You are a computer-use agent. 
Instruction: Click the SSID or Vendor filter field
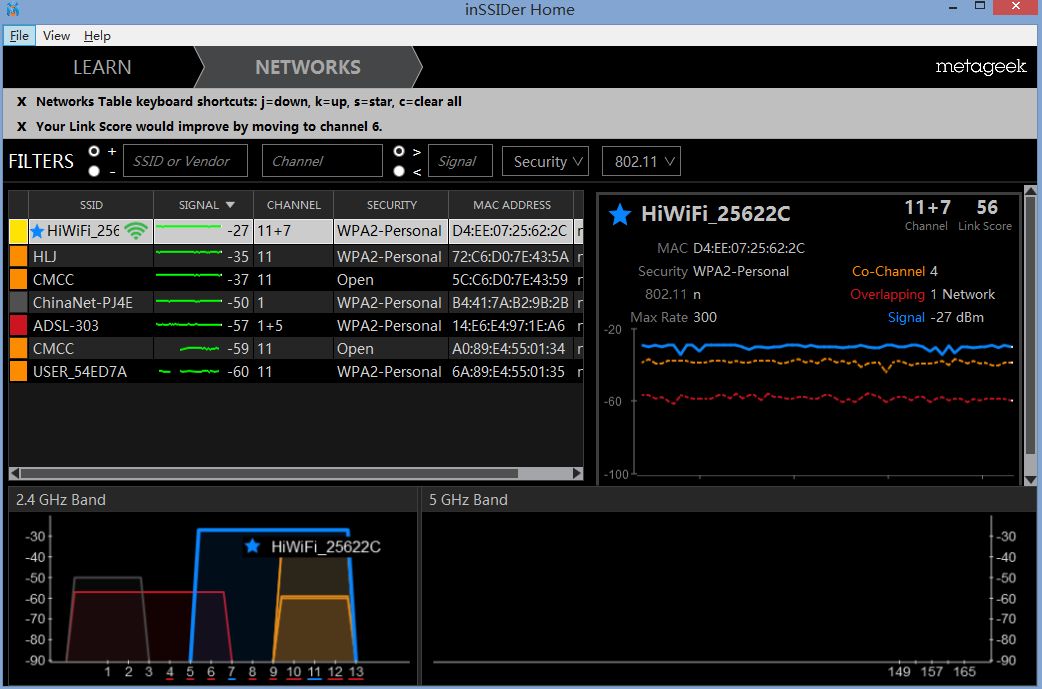(x=185, y=161)
